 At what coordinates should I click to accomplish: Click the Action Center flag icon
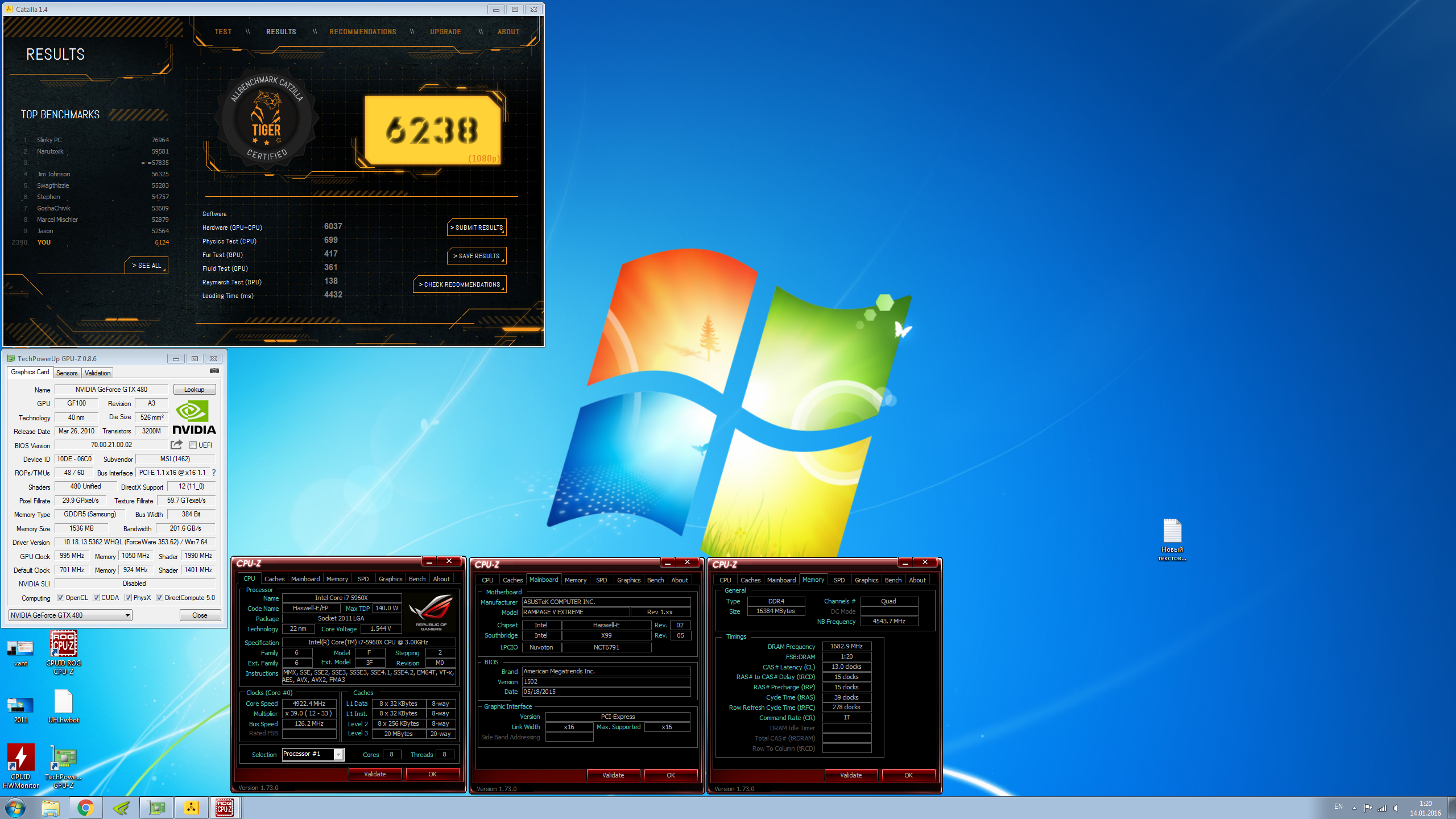point(1368,808)
